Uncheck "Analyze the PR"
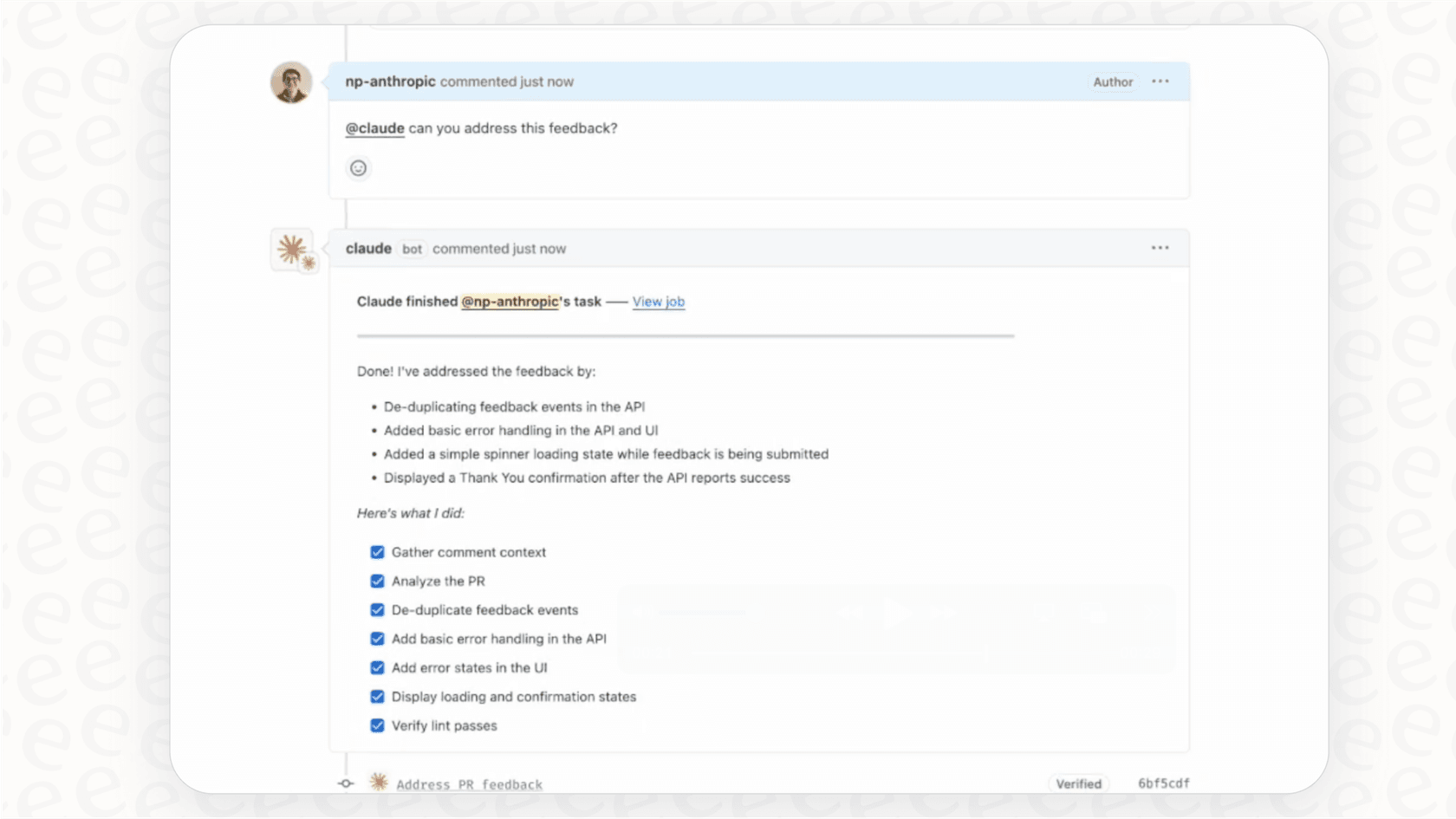 click(x=377, y=581)
